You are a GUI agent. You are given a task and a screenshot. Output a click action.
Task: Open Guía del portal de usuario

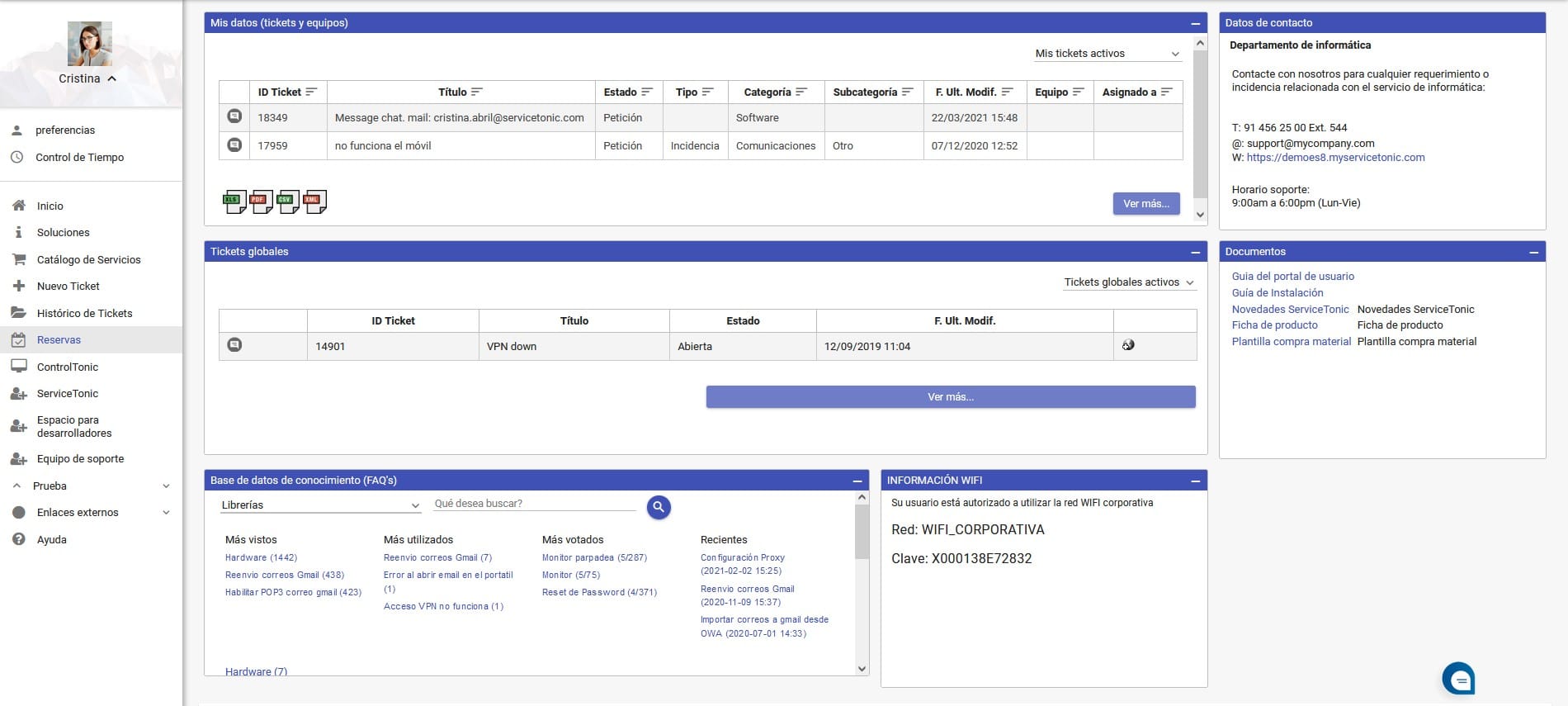point(1292,277)
